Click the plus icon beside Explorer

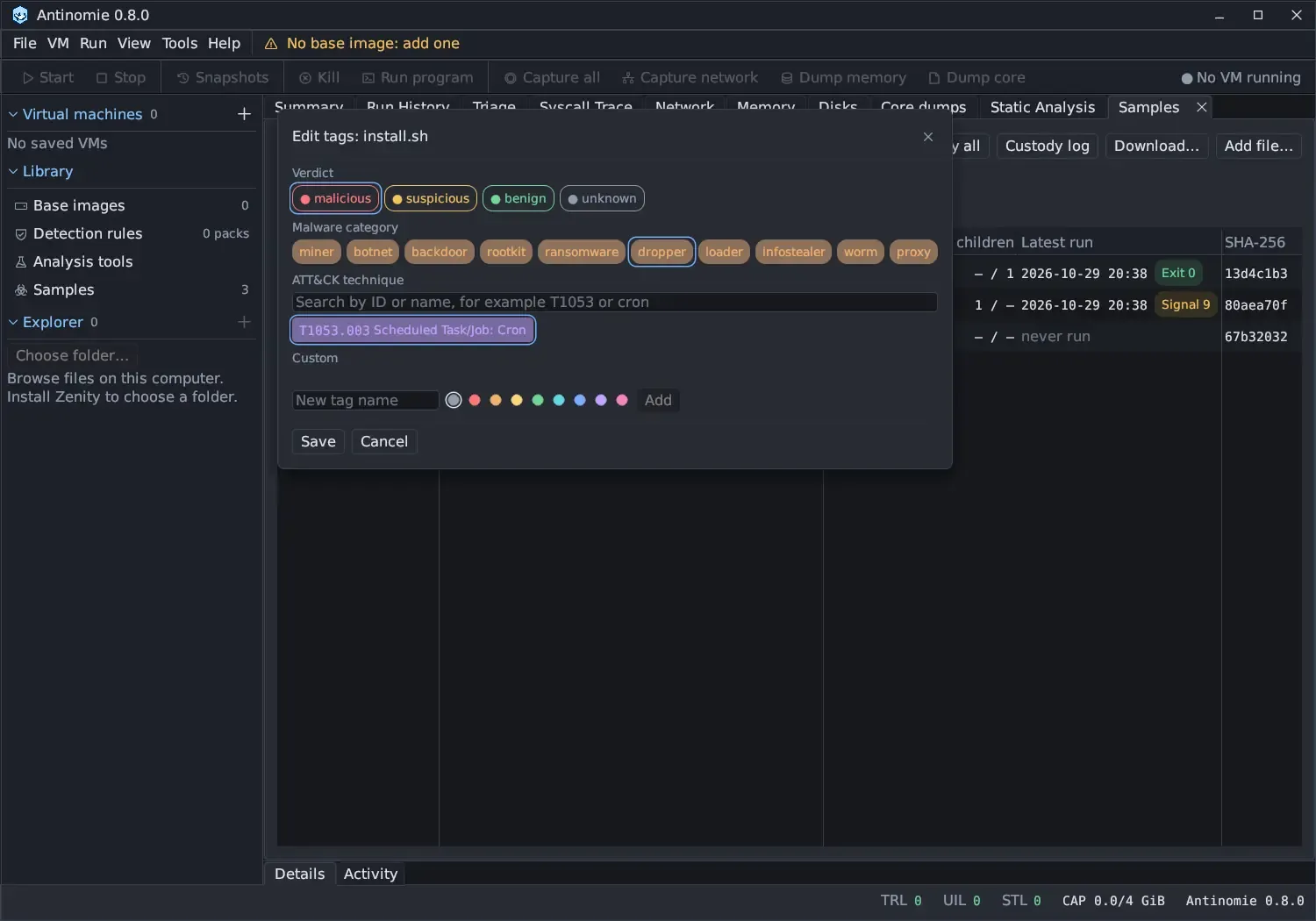coord(244,322)
